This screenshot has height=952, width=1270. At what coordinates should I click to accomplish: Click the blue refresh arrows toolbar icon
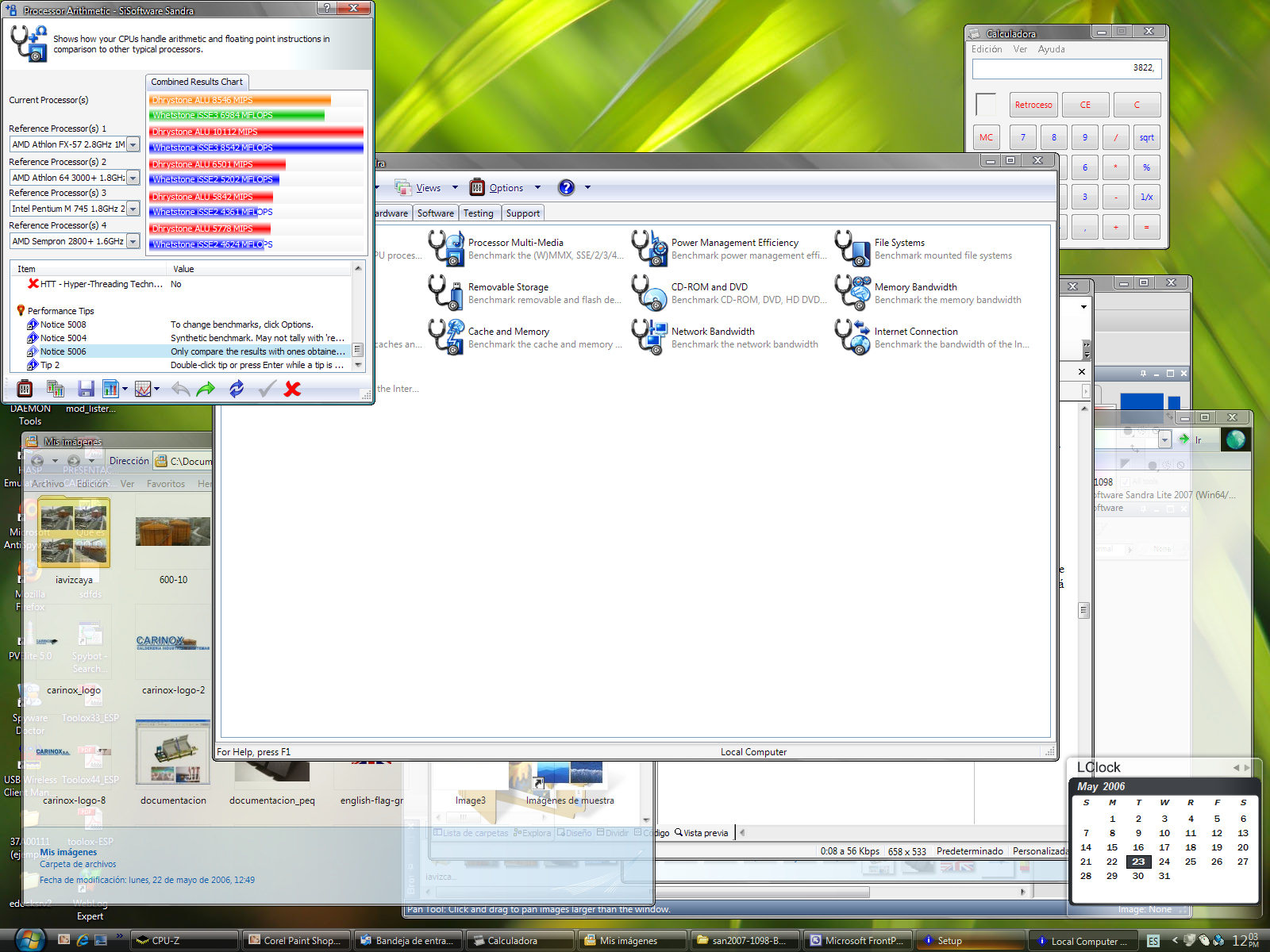point(237,389)
